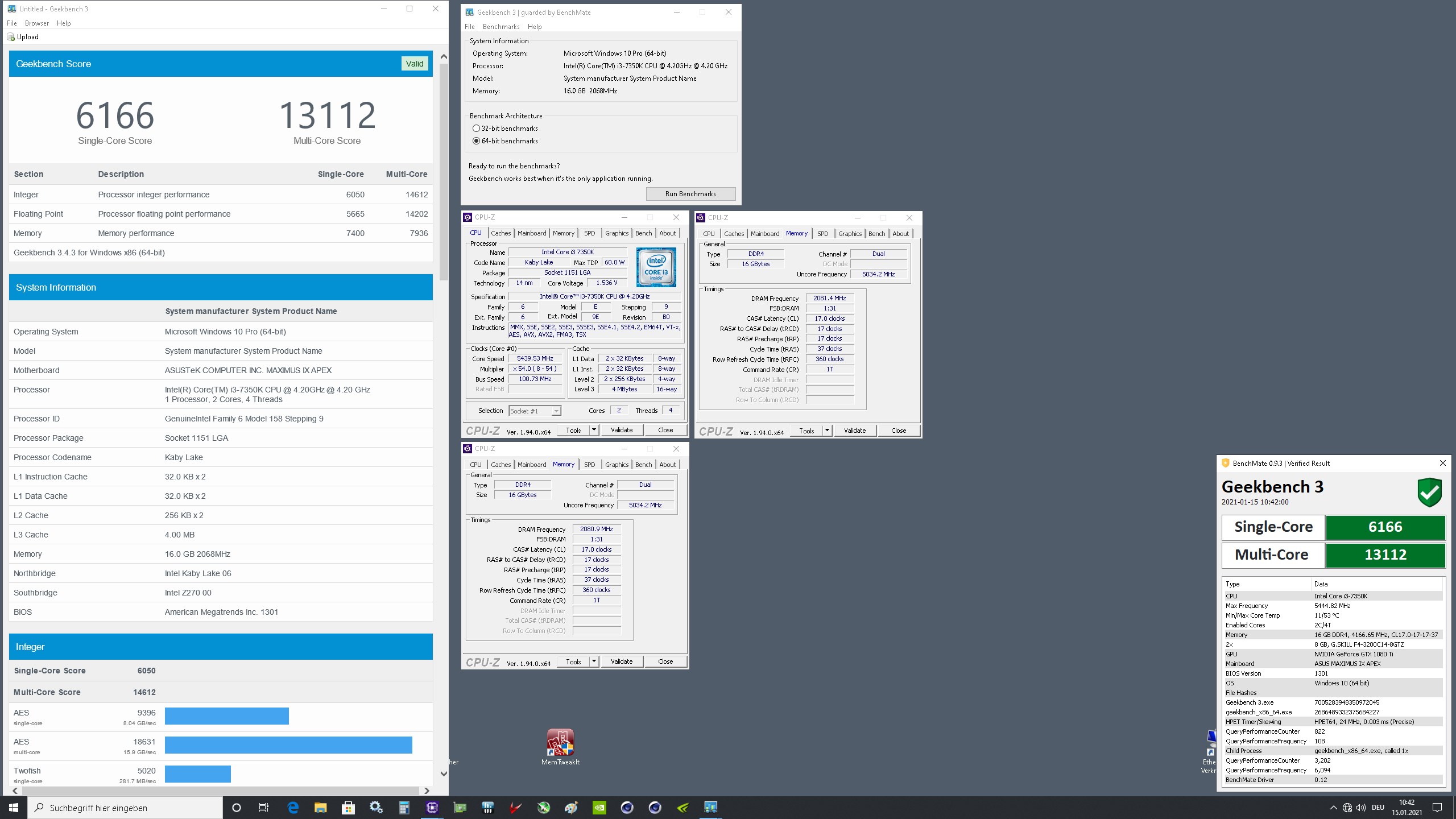
Task: Open Paint palette icon in taskbar
Action: (572, 808)
